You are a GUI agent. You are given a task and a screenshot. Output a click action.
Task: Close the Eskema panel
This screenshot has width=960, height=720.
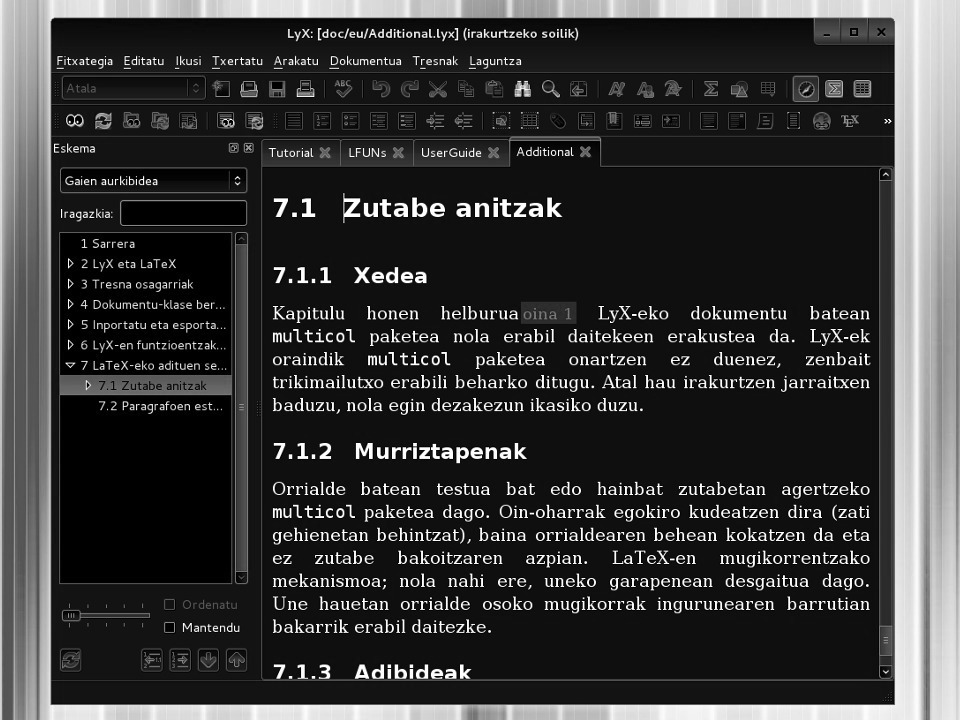point(249,148)
